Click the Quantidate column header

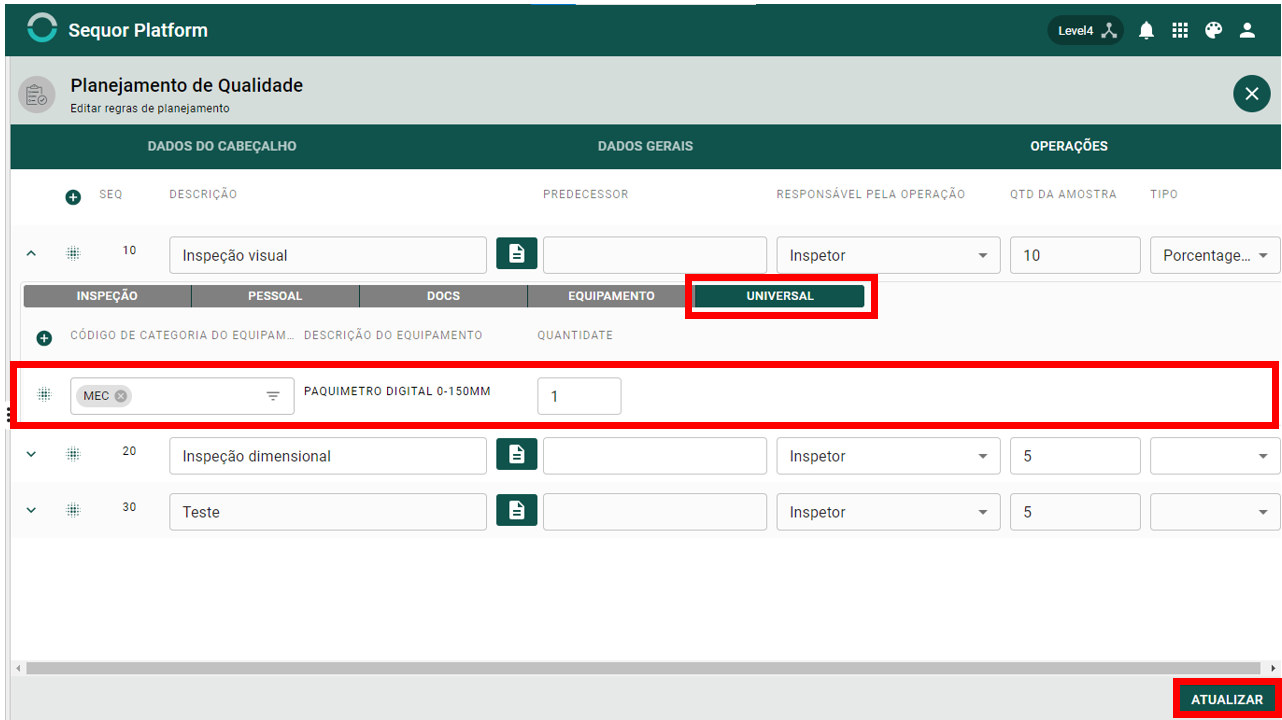[575, 335]
